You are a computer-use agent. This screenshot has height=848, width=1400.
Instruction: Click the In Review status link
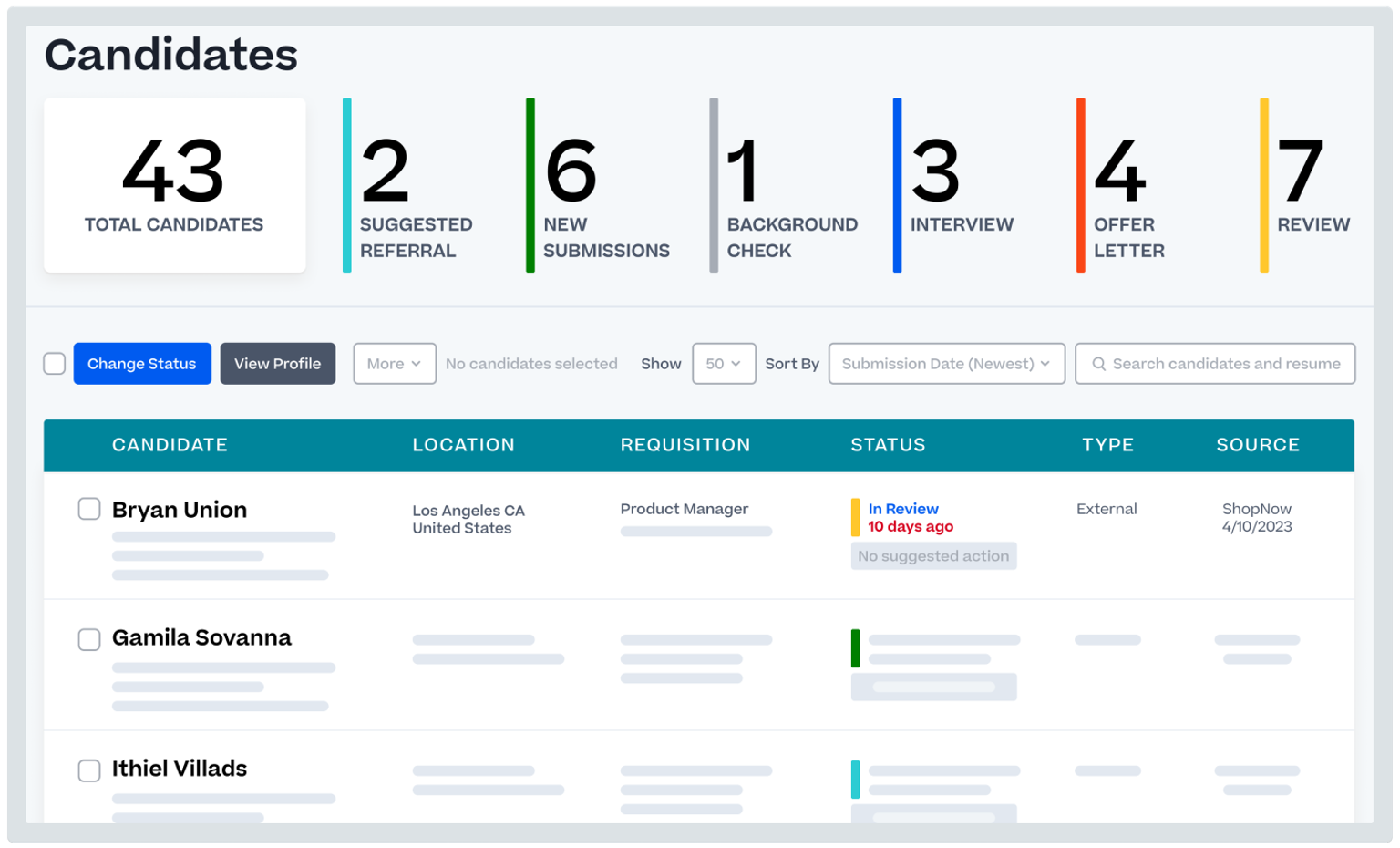tap(903, 509)
